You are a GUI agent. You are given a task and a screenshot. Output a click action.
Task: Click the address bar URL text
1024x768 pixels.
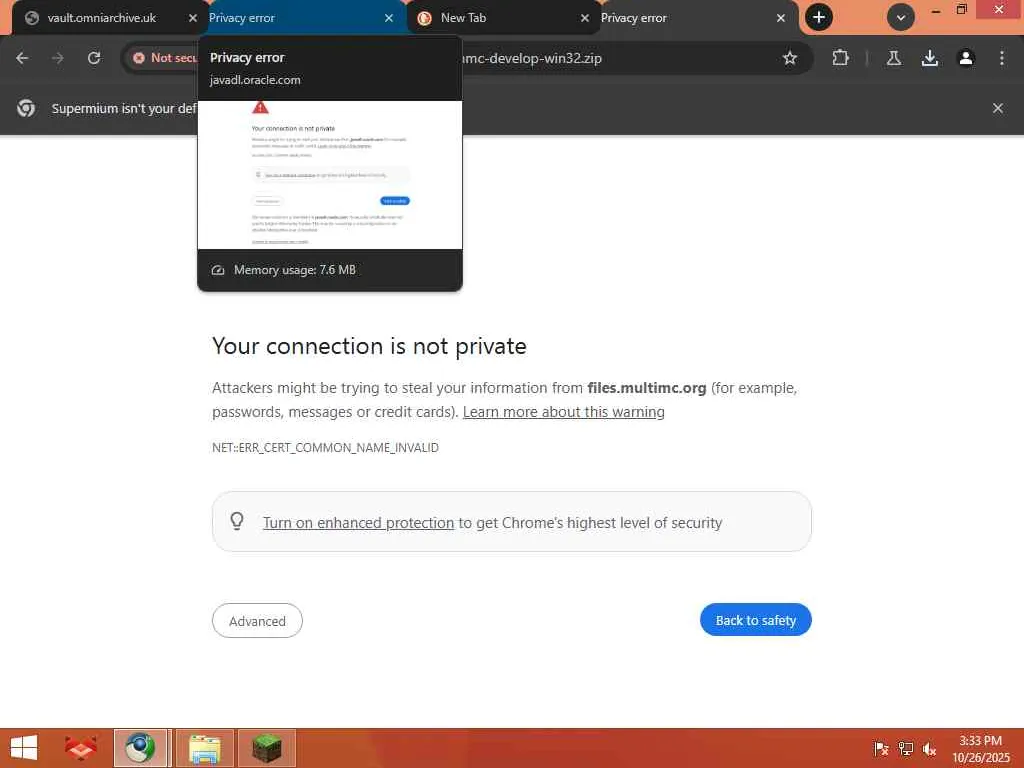click(532, 58)
